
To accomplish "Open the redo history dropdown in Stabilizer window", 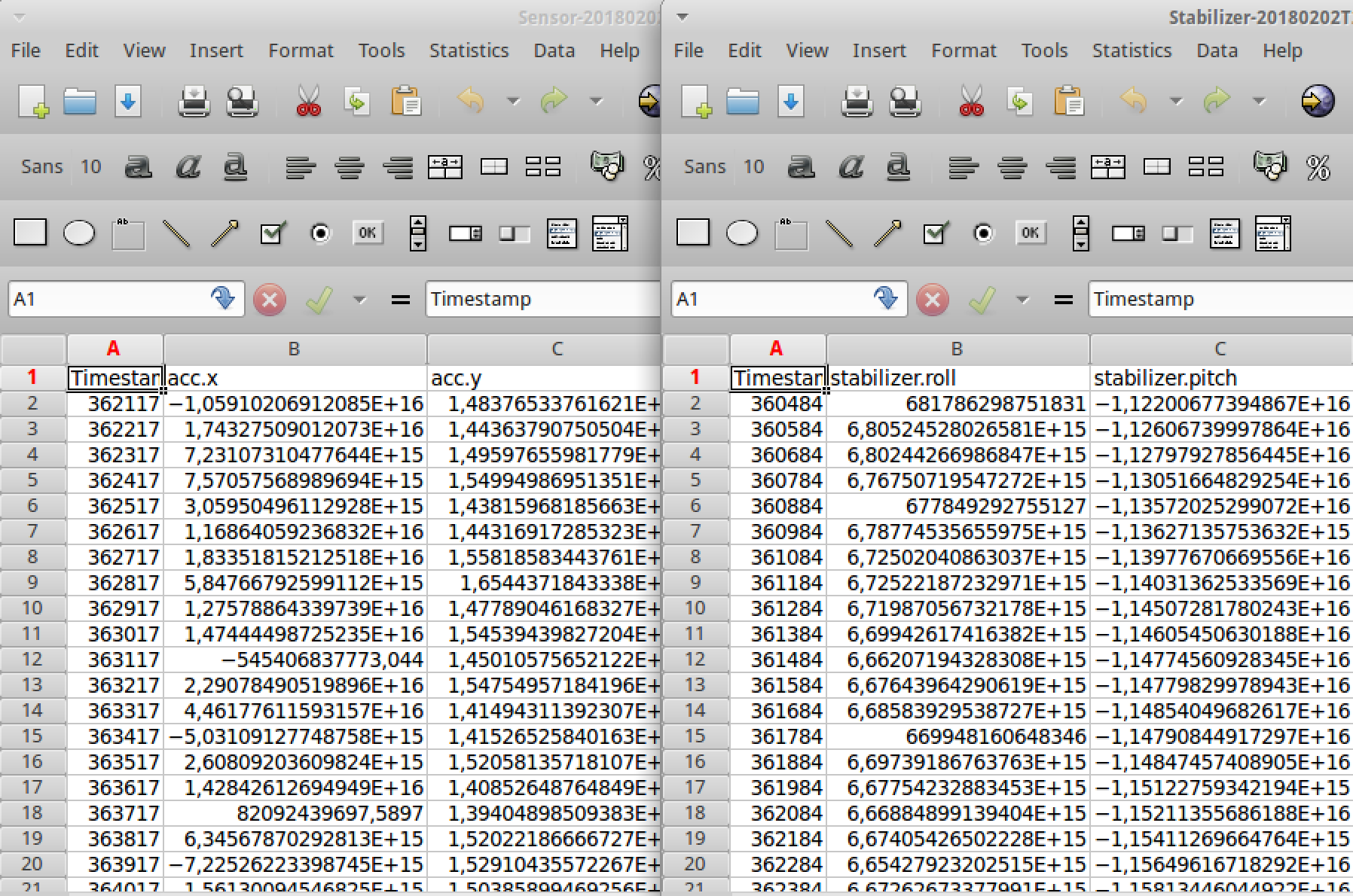I will click(x=1259, y=101).
